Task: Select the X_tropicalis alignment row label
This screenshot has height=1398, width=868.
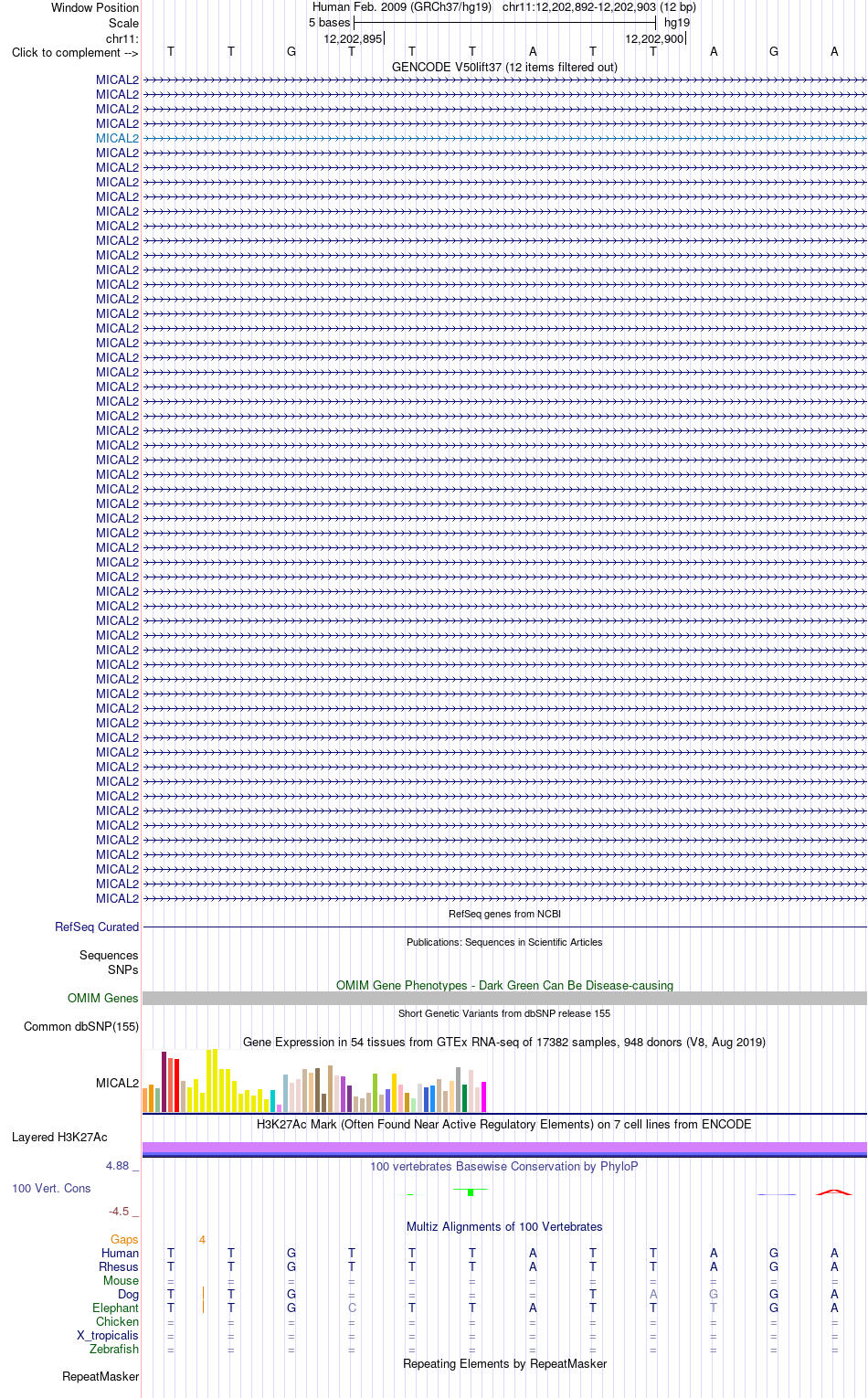Action: (x=108, y=1335)
